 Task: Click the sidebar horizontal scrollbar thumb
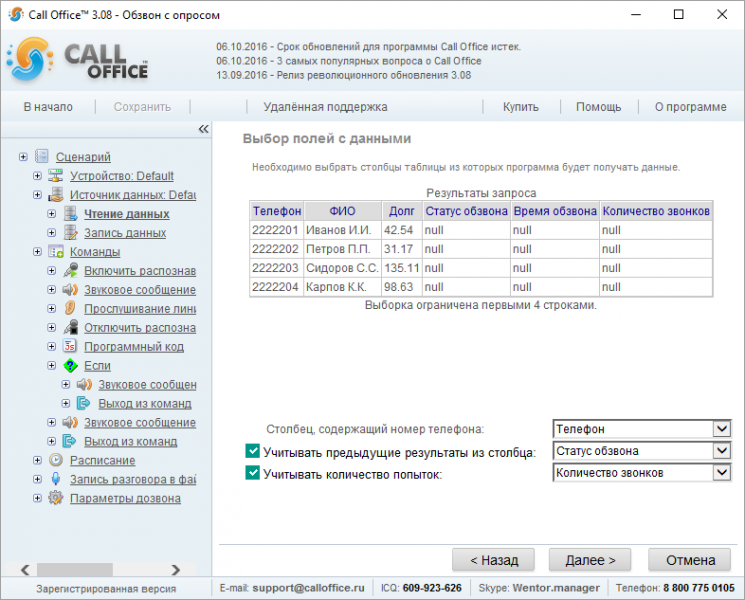point(75,569)
